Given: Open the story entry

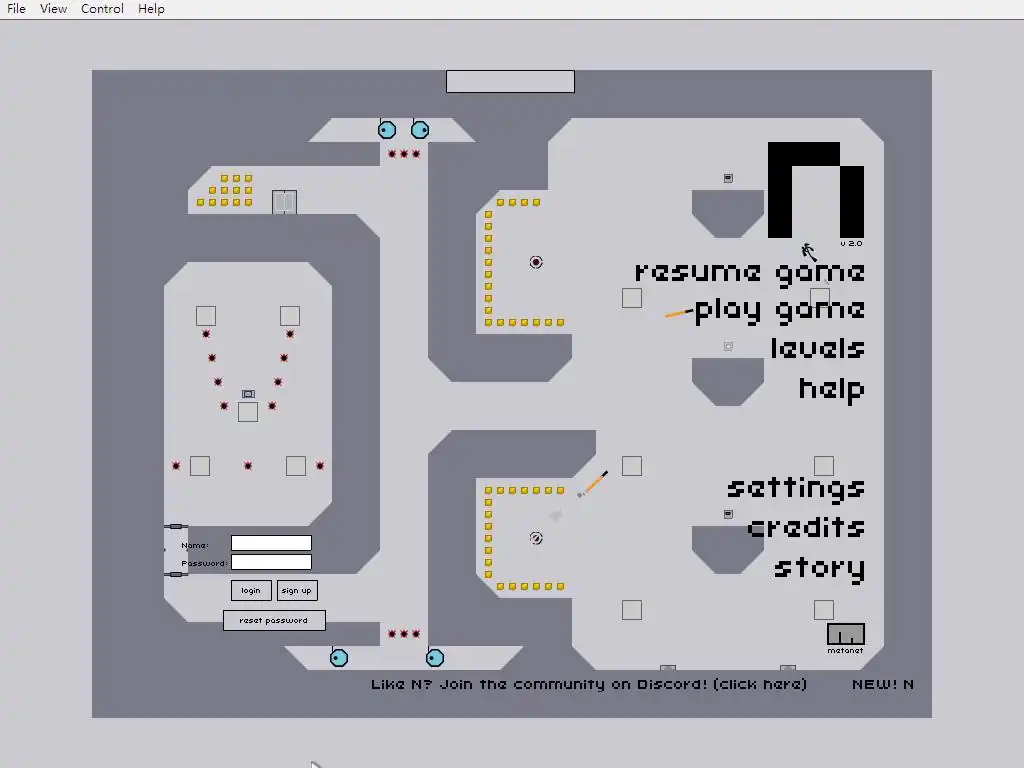Looking at the screenshot, I should click(x=820, y=568).
